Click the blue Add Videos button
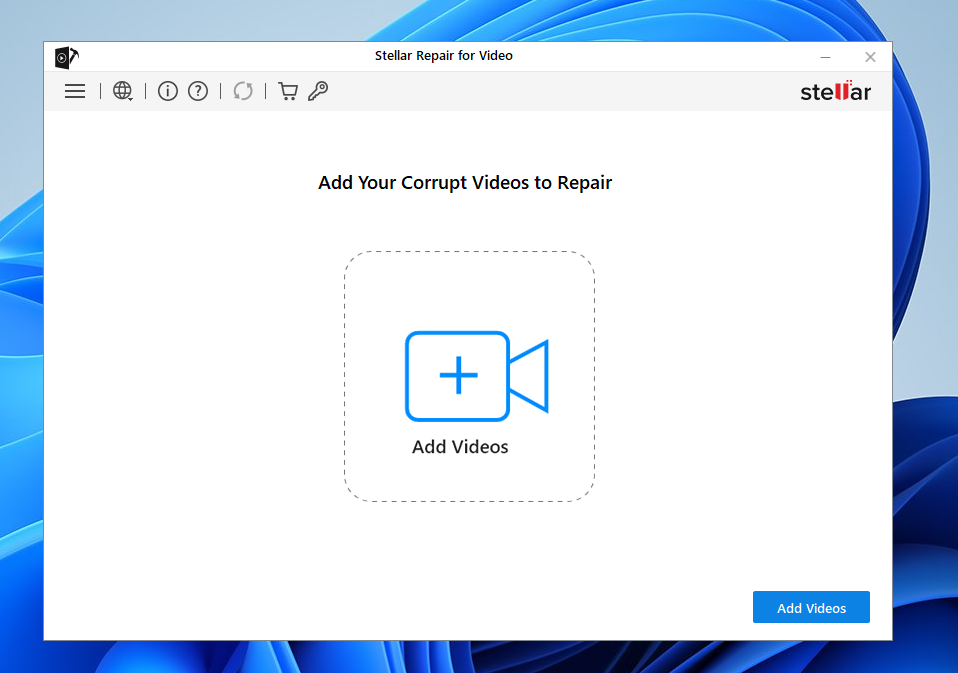The height and width of the screenshot is (673, 958). tap(811, 607)
